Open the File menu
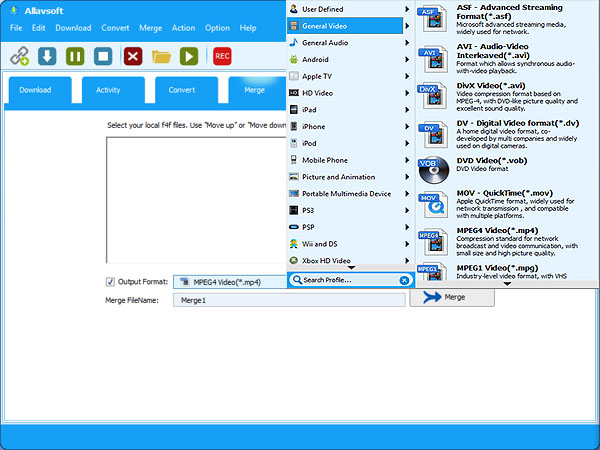The image size is (600, 450). [16, 28]
